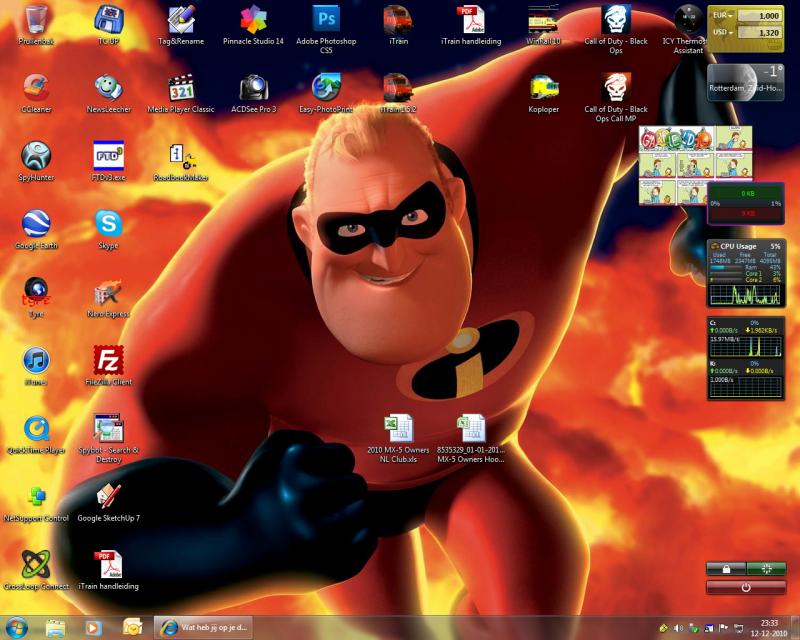Open Roadbookmaker
Screen dimensions: 800x640
pyautogui.click(x=181, y=161)
